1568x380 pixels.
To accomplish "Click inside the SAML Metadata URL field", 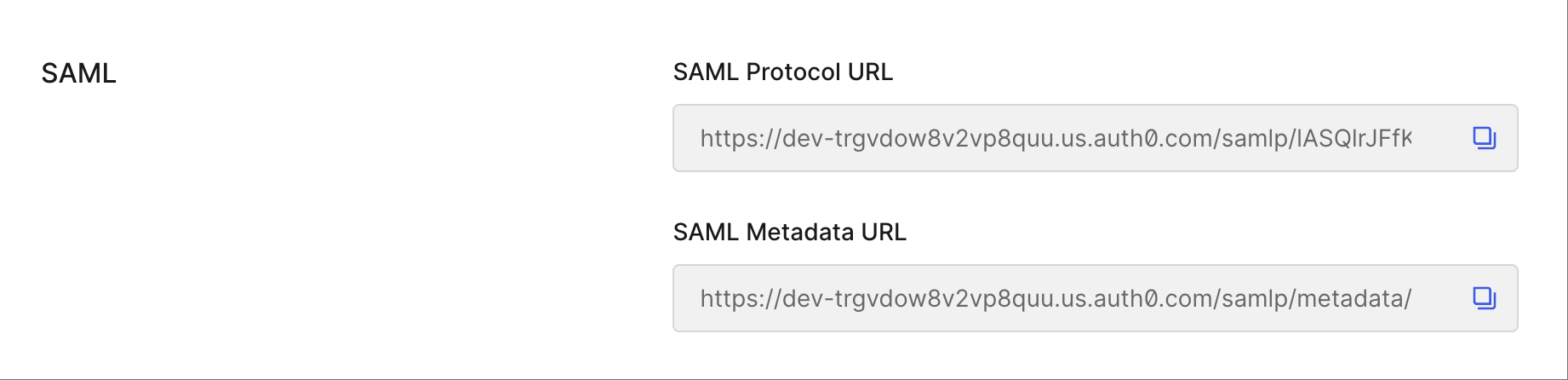I will 1056,298.
